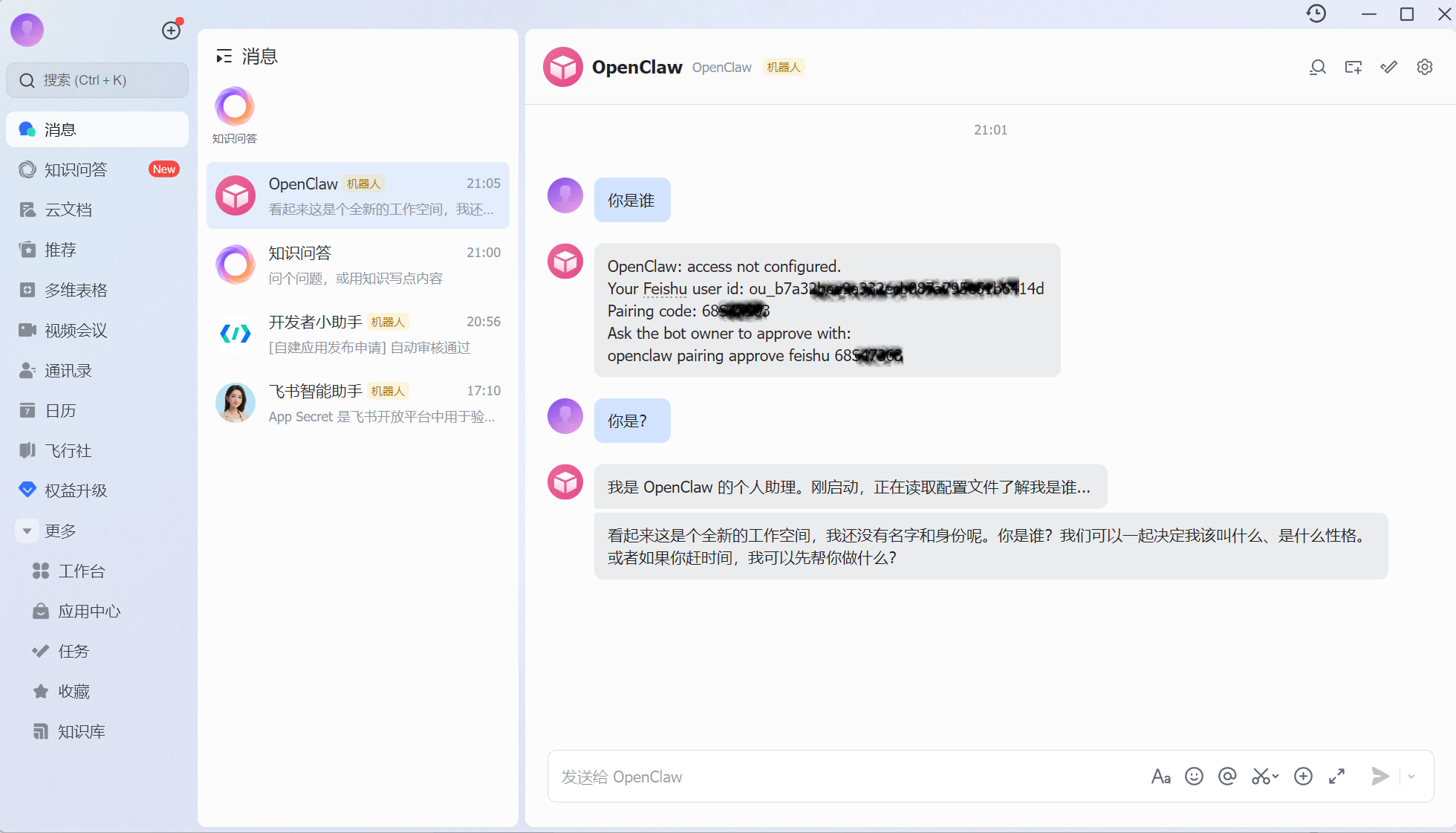Click the create (+) button near profile
1456x833 pixels.
pyautogui.click(x=171, y=30)
